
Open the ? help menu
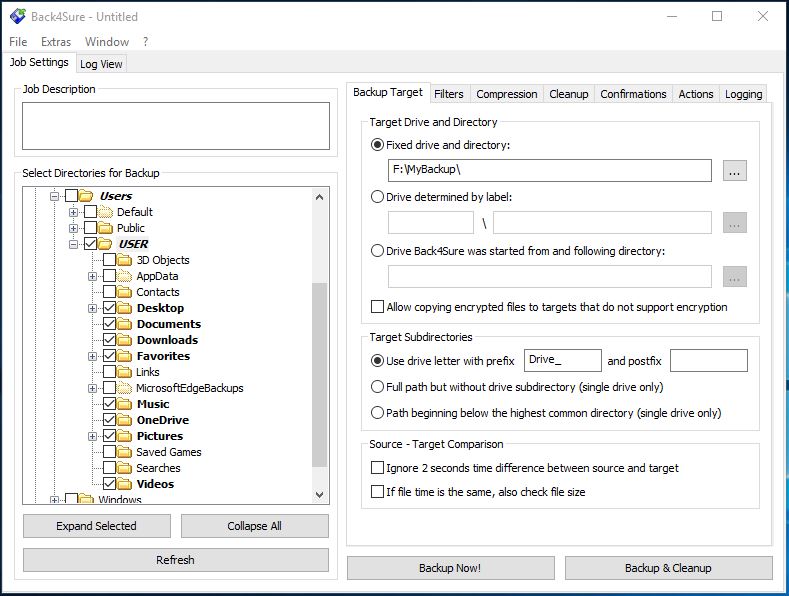[x=145, y=42]
